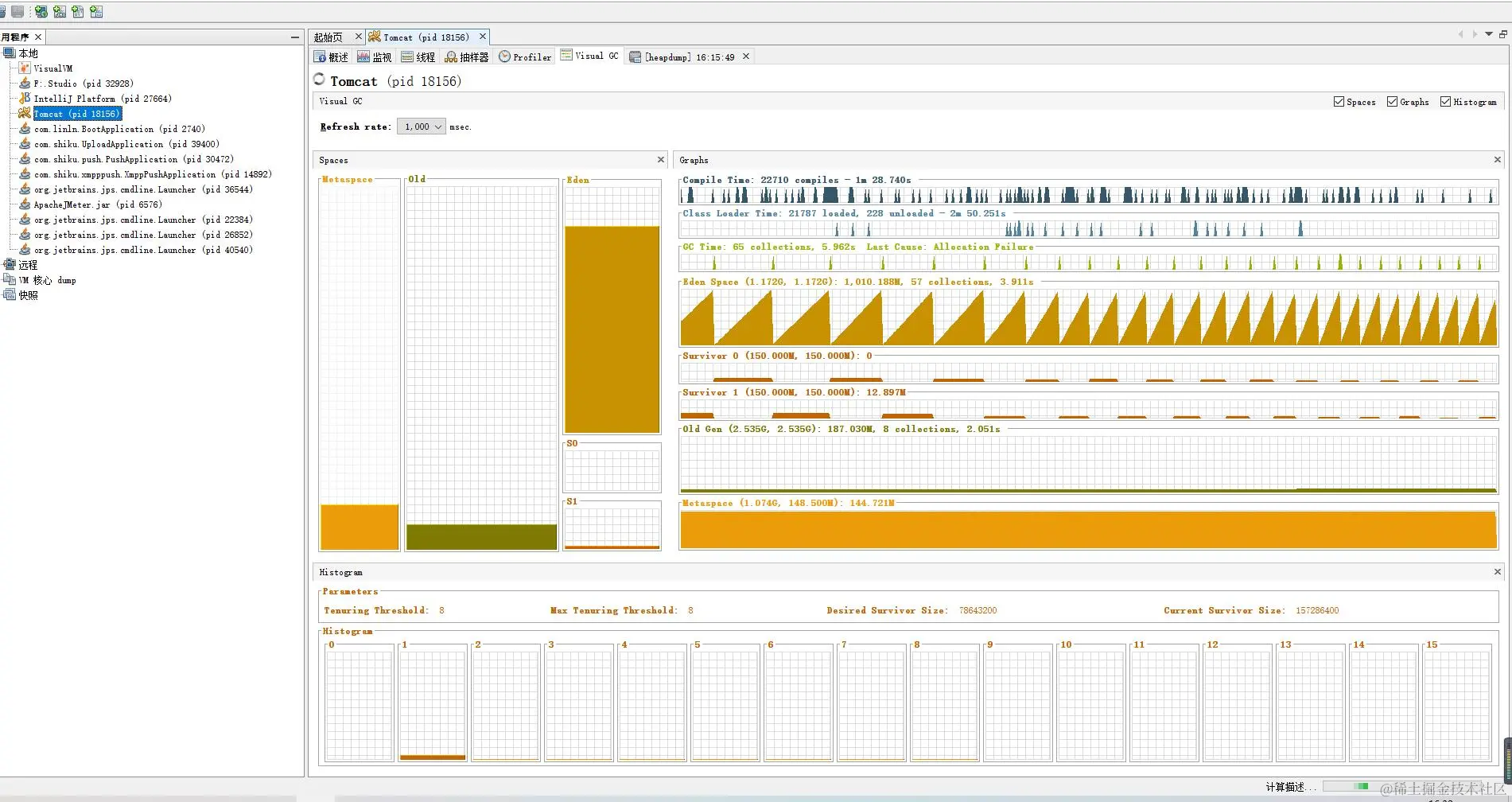Uncheck the Spaces checkbox
1512x802 pixels.
pyautogui.click(x=1339, y=102)
